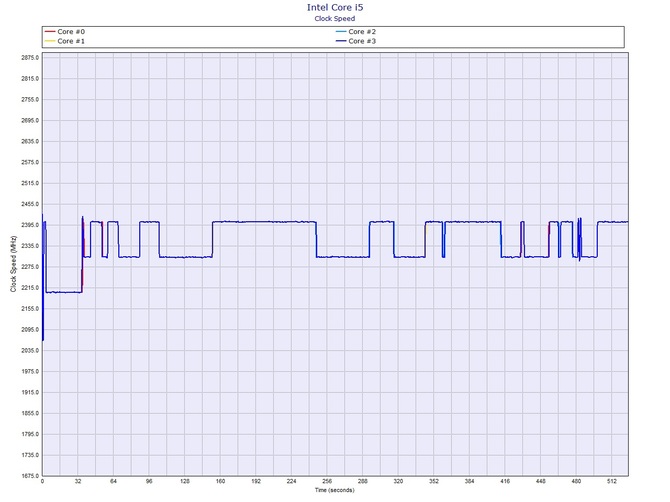Click the 480 x-axis tick label

click(576, 481)
